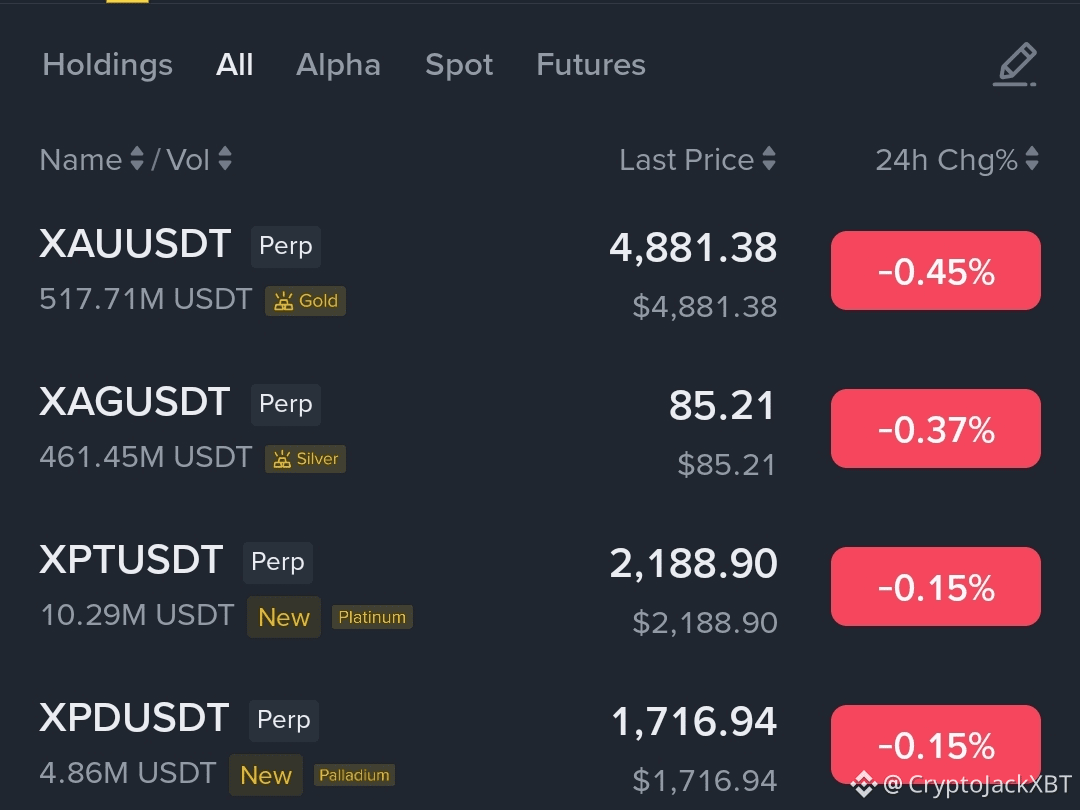
Task: Tap the -0.37% change button
Action: 935,429
